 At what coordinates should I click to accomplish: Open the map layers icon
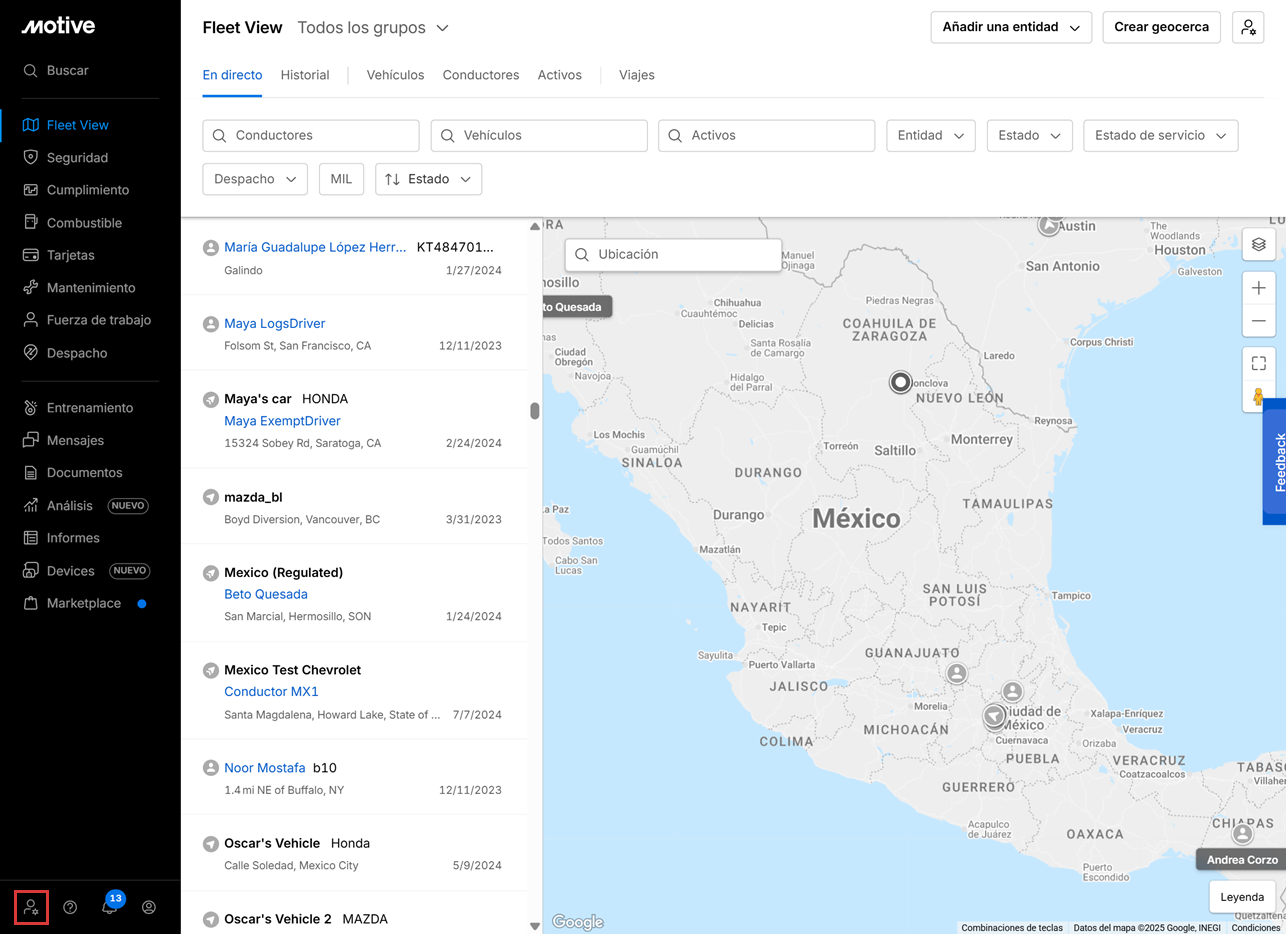1258,244
